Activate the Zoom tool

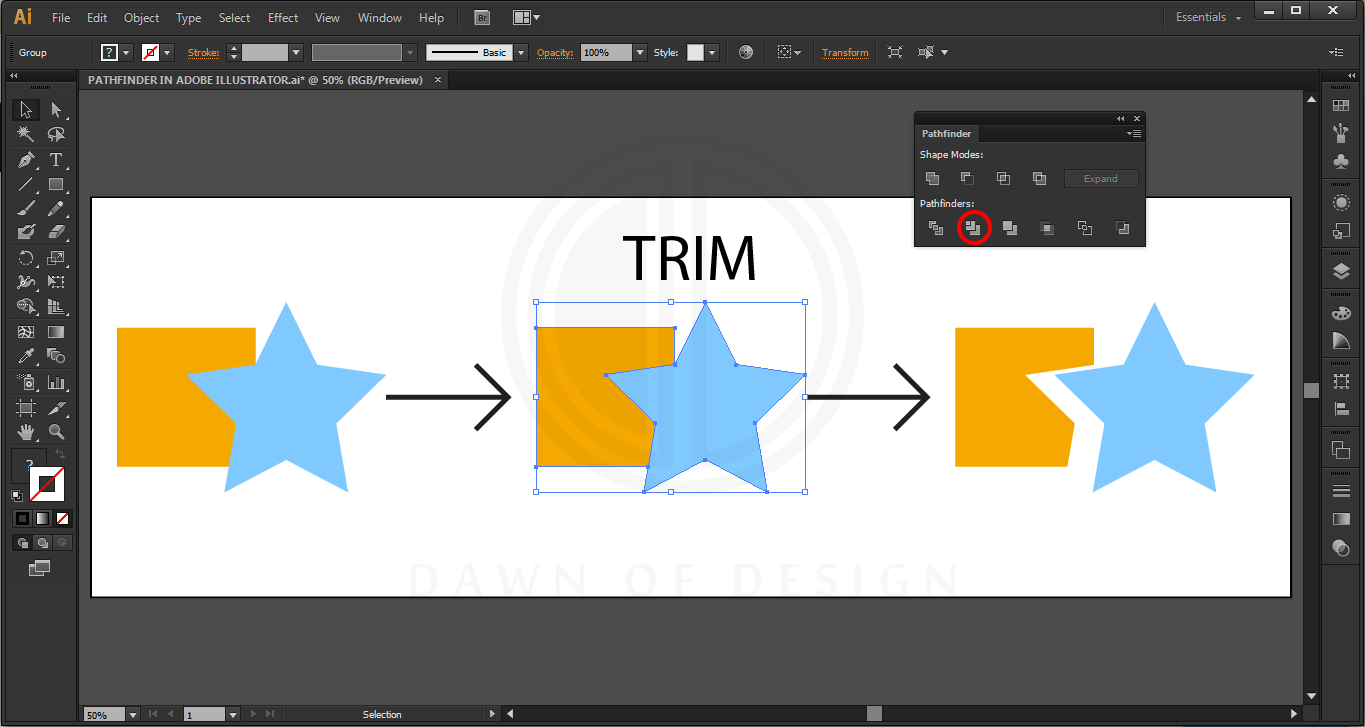coord(56,432)
